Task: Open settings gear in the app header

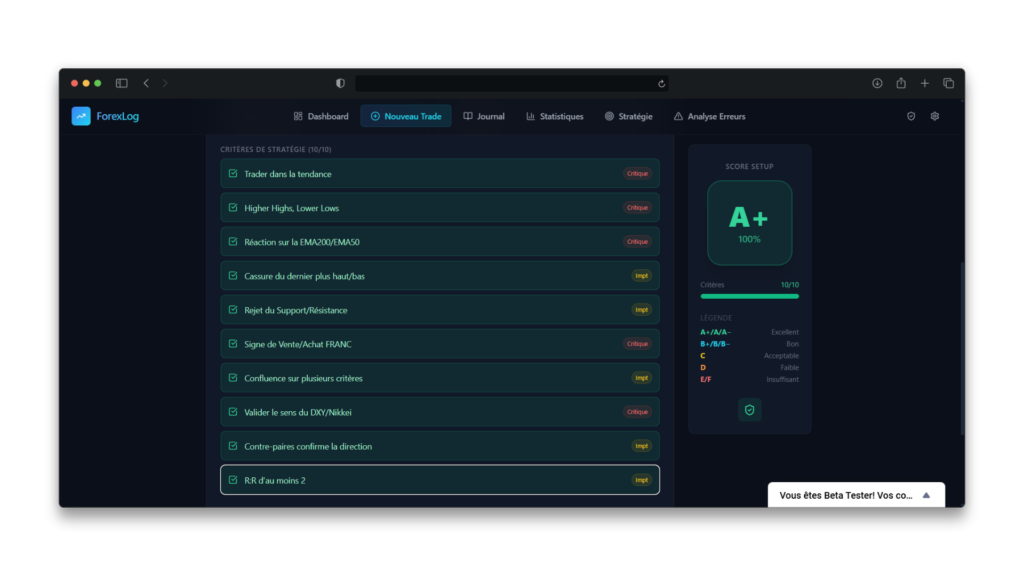Action: pyautogui.click(x=935, y=116)
